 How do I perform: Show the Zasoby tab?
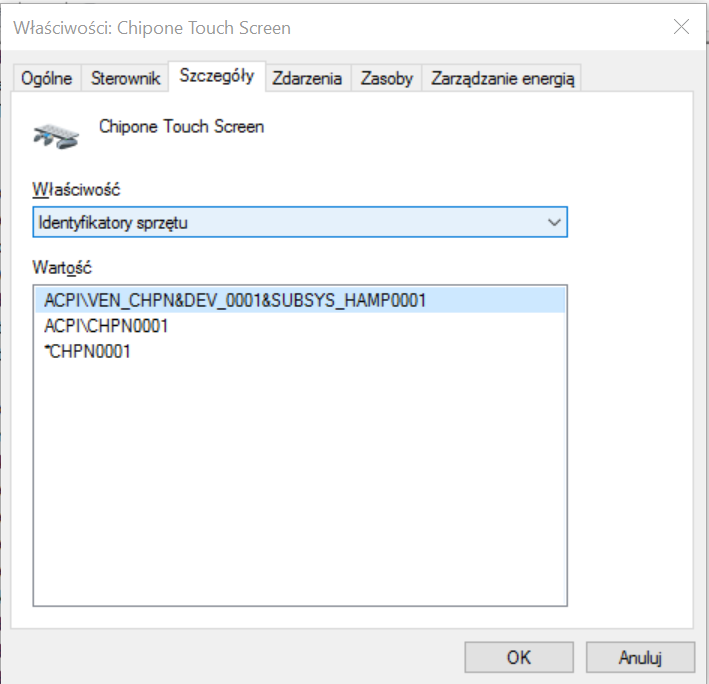click(387, 78)
